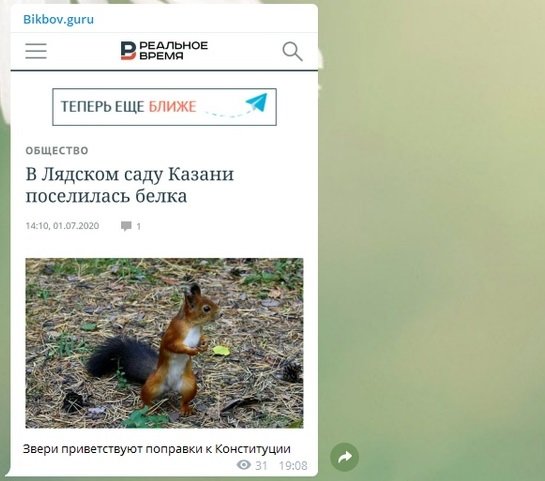Screen dimensions: 545x481
Task: Click the forward share arrow button
Action: pos(344,457)
